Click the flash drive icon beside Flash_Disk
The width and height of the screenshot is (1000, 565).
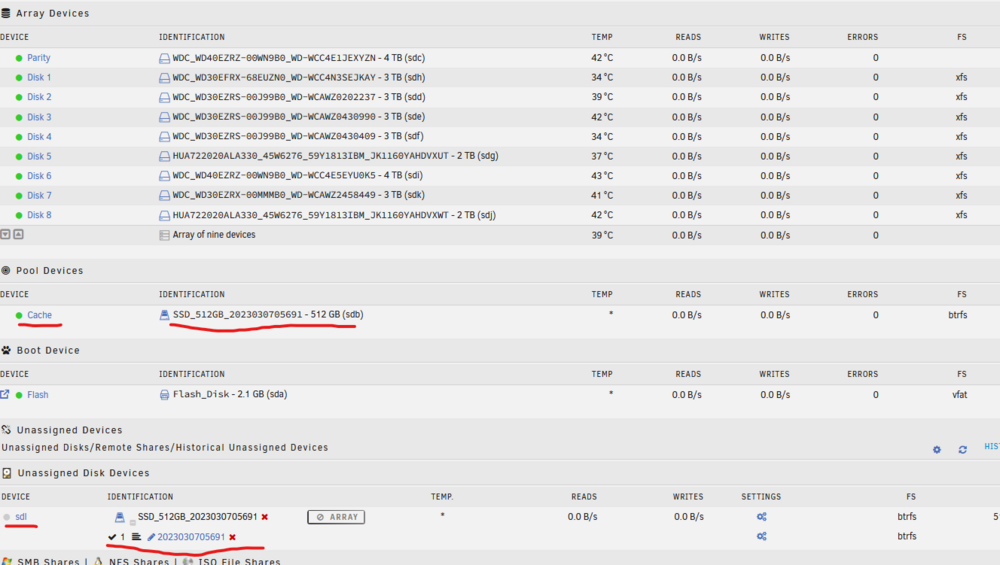(164, 395)
